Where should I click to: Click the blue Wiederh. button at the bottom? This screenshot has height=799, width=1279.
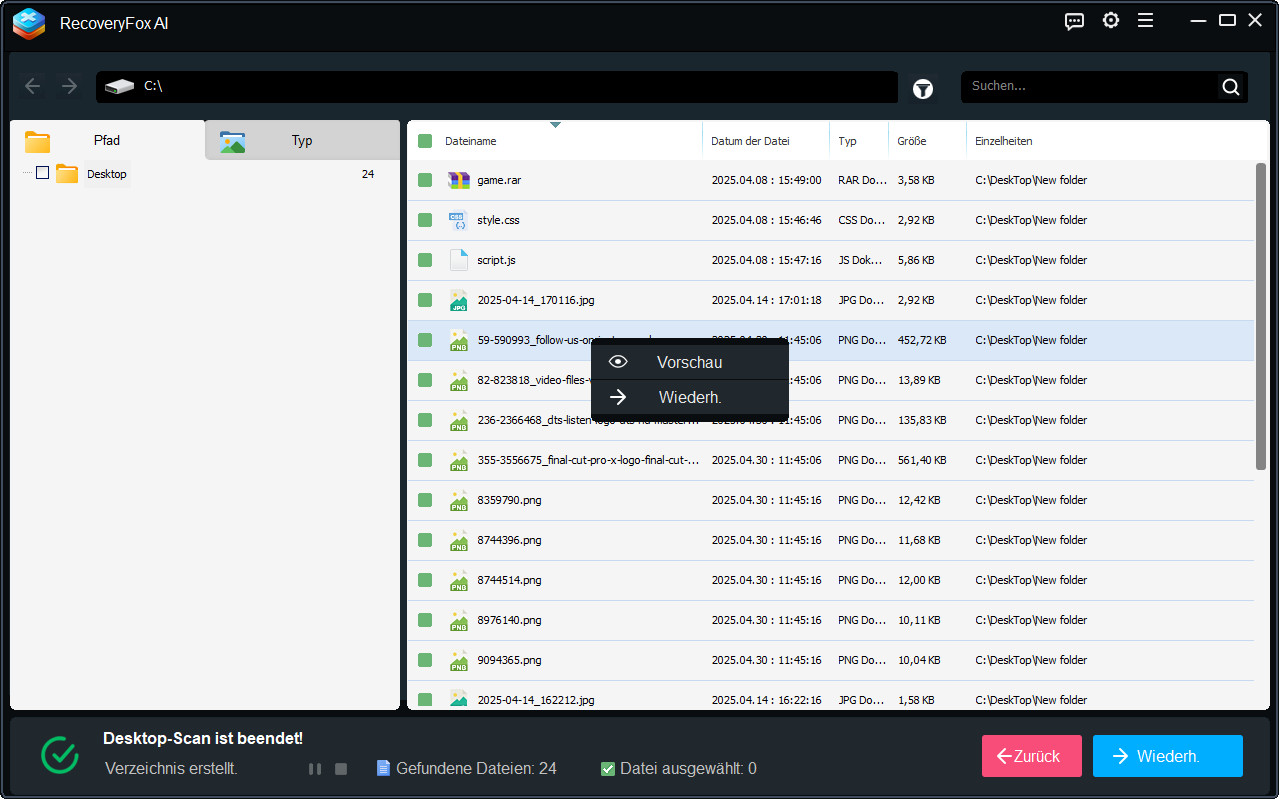pyautogui.click(x=1168, y=756)
